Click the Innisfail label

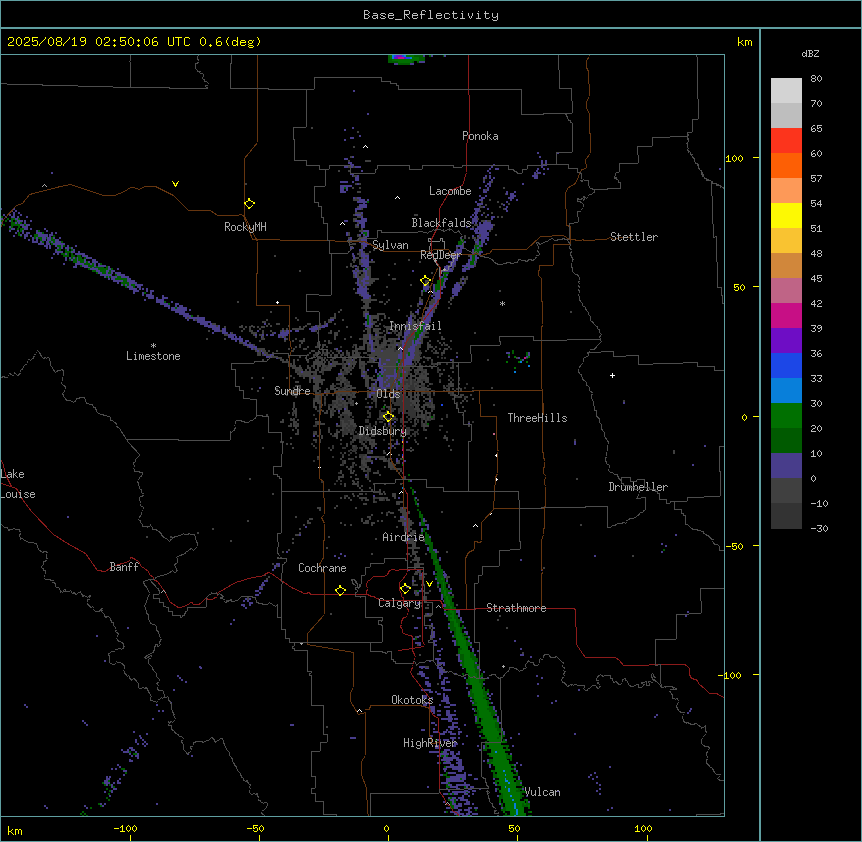pyautogui.click(x=415, y=326)
